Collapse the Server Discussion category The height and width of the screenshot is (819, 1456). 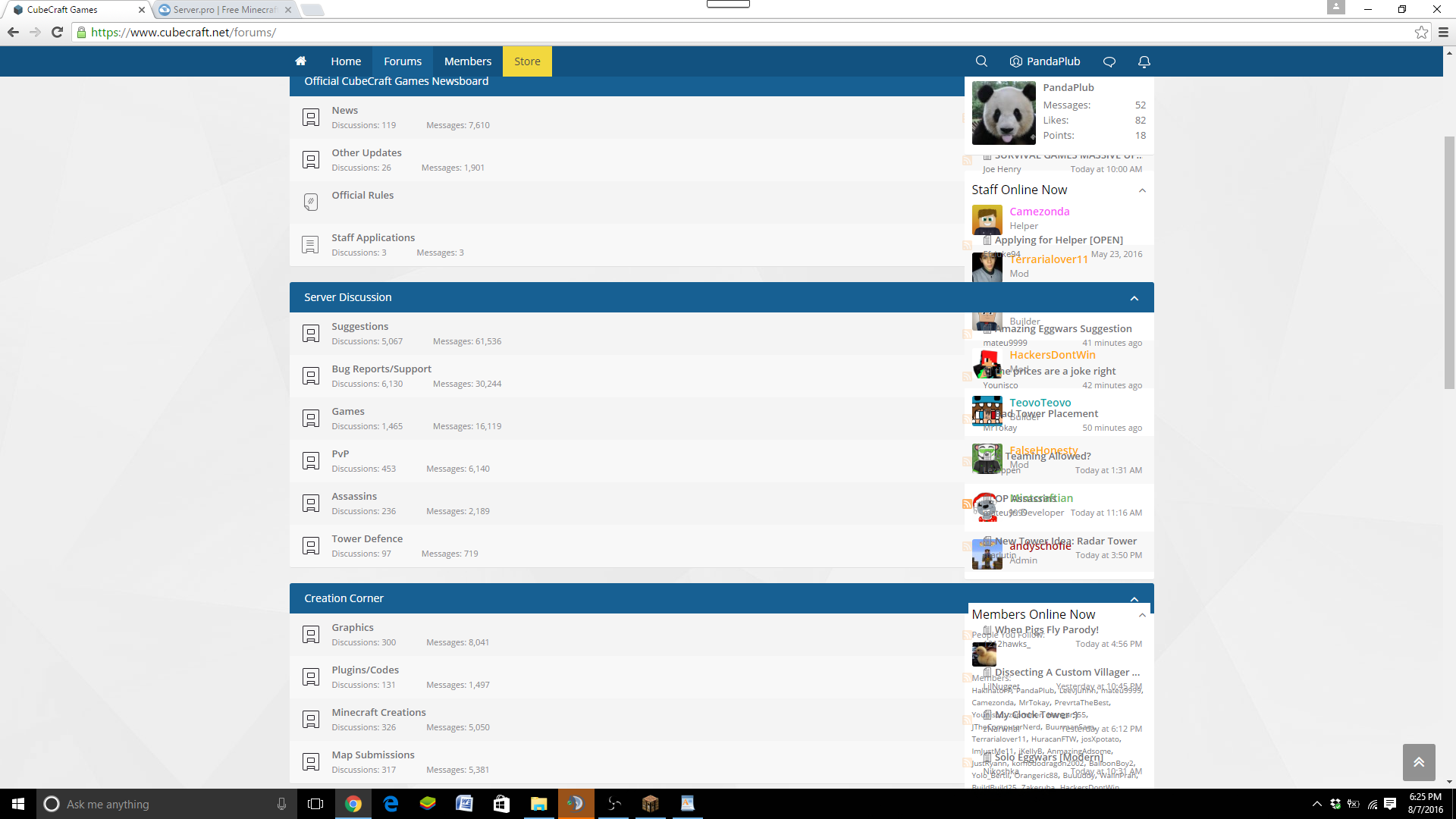click(1134, 298)
